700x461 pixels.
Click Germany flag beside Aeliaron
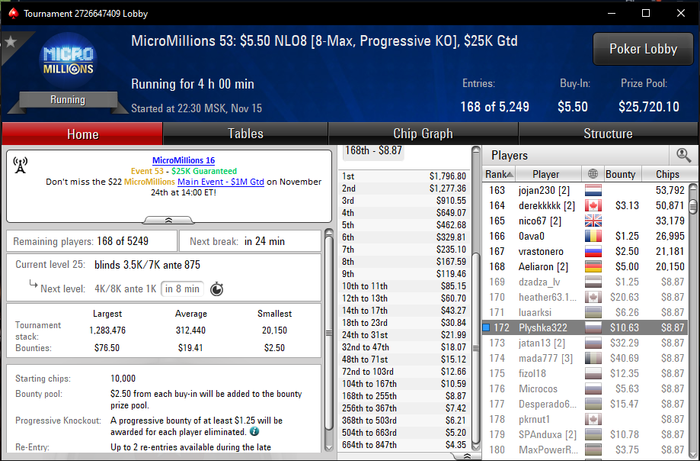pos(593,266)
